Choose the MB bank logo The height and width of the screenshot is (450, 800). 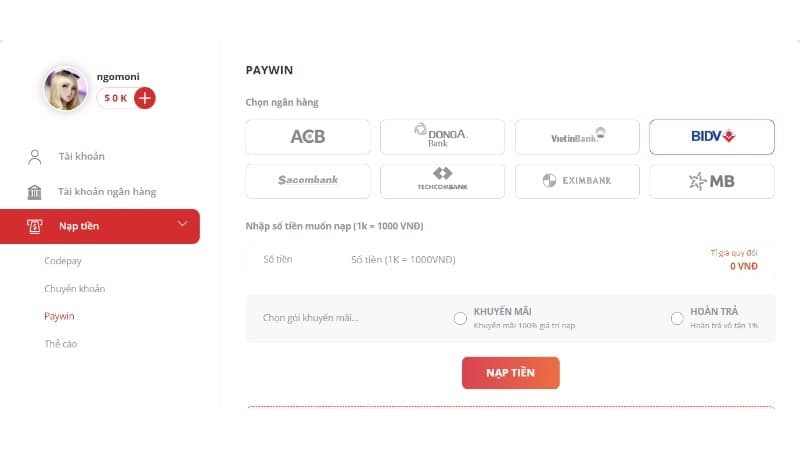(712, 181)
